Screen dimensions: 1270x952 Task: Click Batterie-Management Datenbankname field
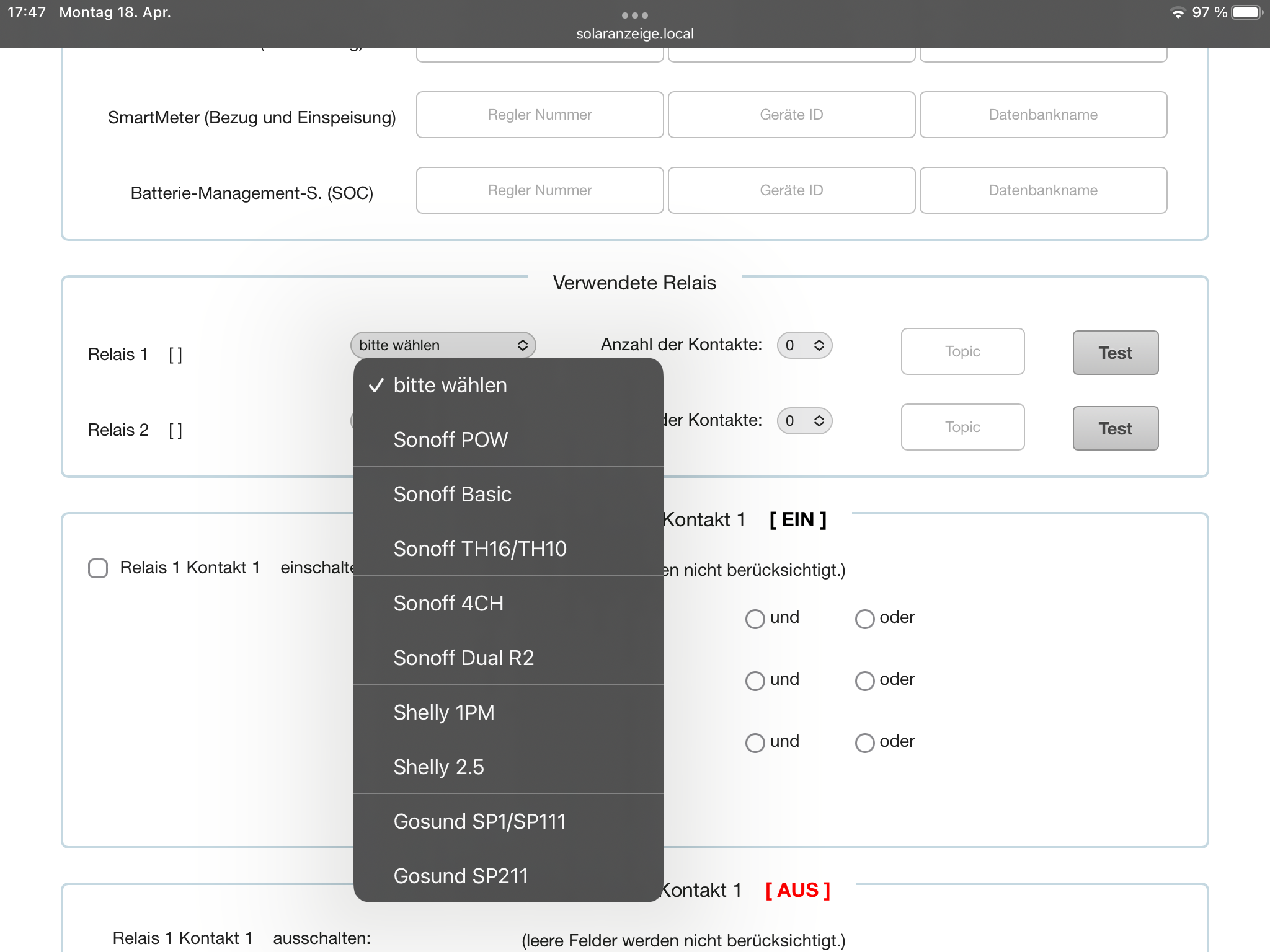tap(1043, 190)
